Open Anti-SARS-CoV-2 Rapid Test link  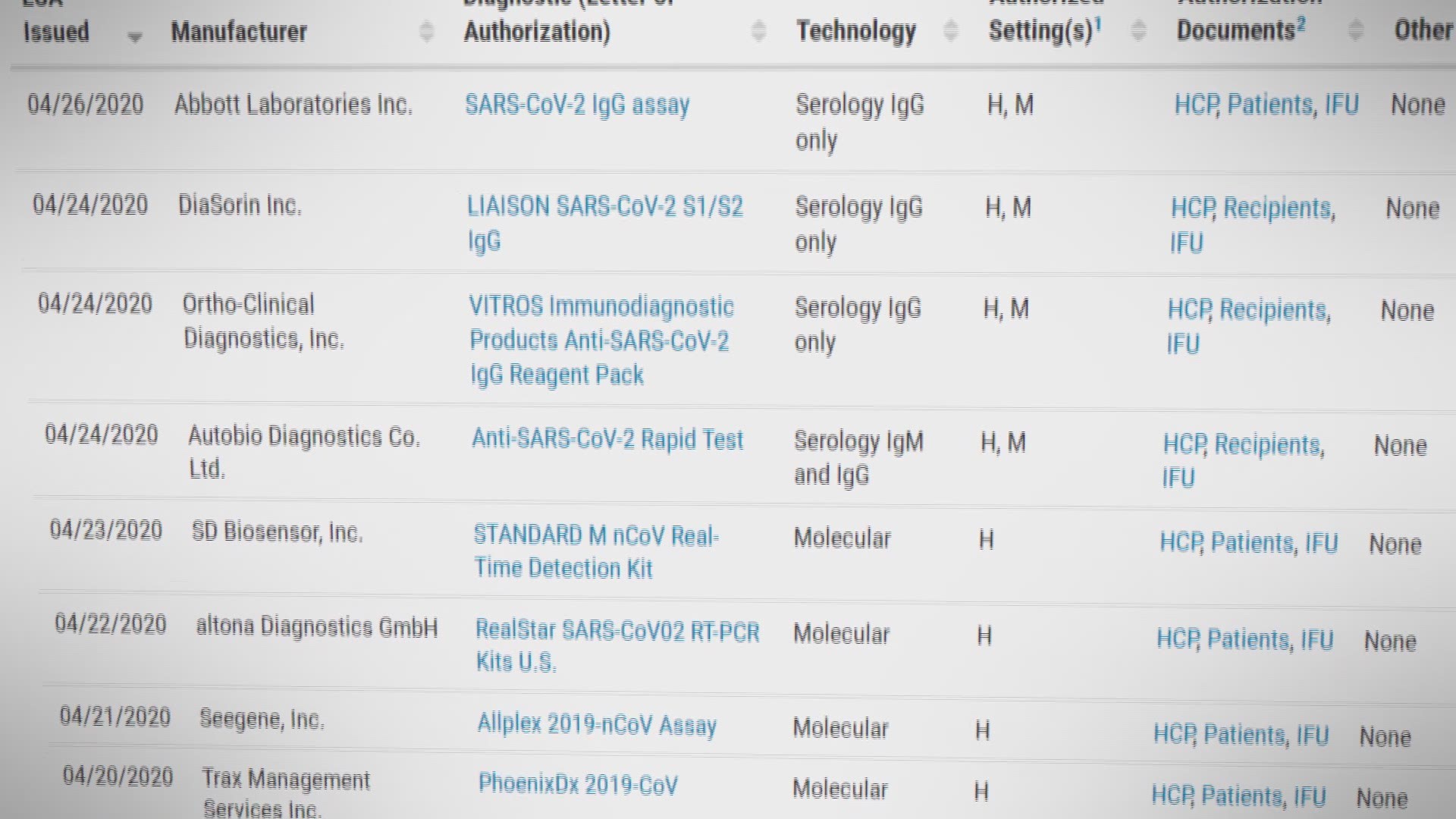(607, 440)
